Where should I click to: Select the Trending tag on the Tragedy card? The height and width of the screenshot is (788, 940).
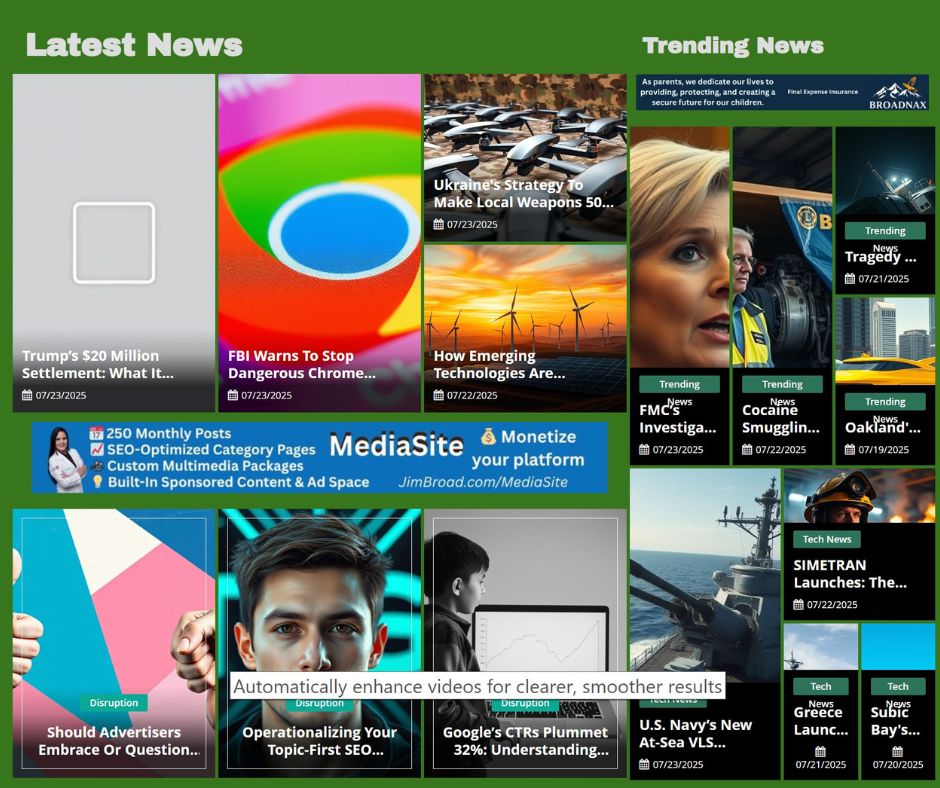(x=885, y=231)
